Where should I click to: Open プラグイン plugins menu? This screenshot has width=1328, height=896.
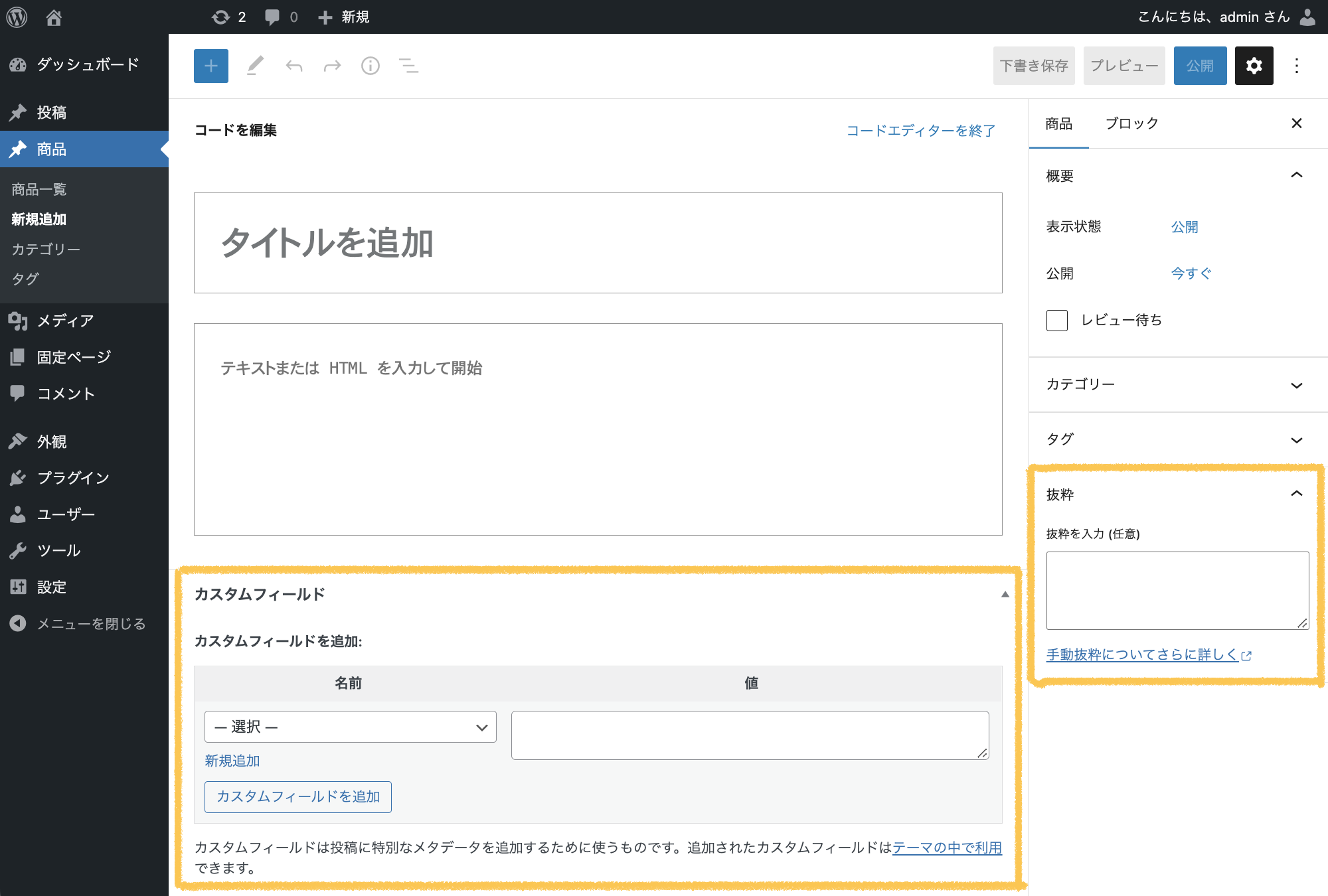(84, 479)
